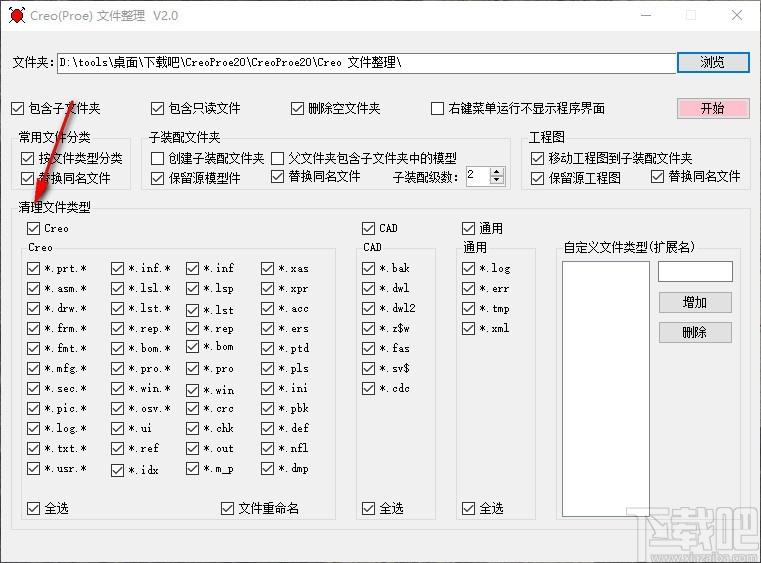Toggle 保留源模型件 checkbox
This screenshot has width=761, height=563.
pyautogui.click(x=157, y=178)
